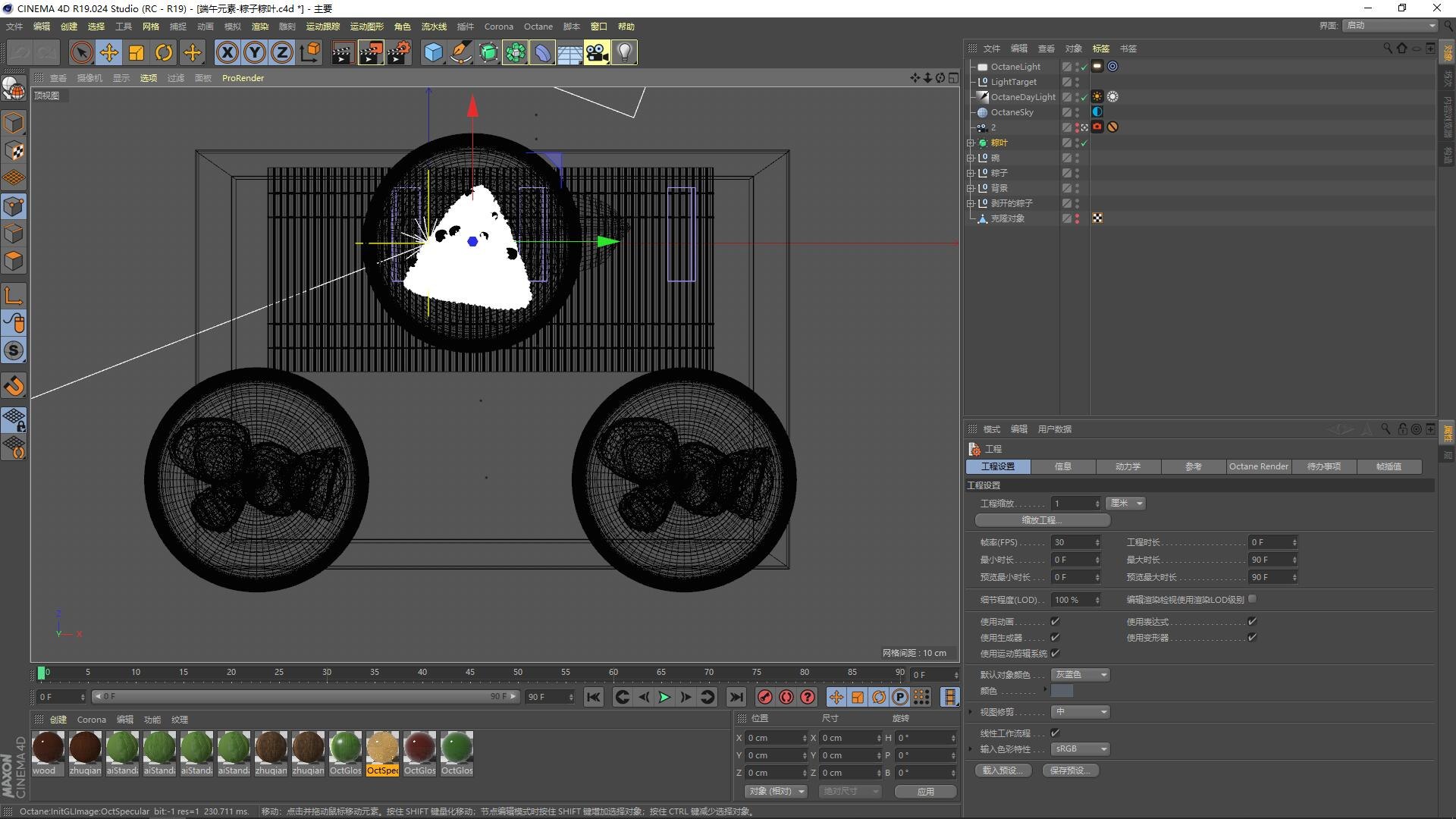The image size is (1456, 819).
Task: Open the 输入色彩特性 sRGB dropdown
Action: coord(1081,748)
